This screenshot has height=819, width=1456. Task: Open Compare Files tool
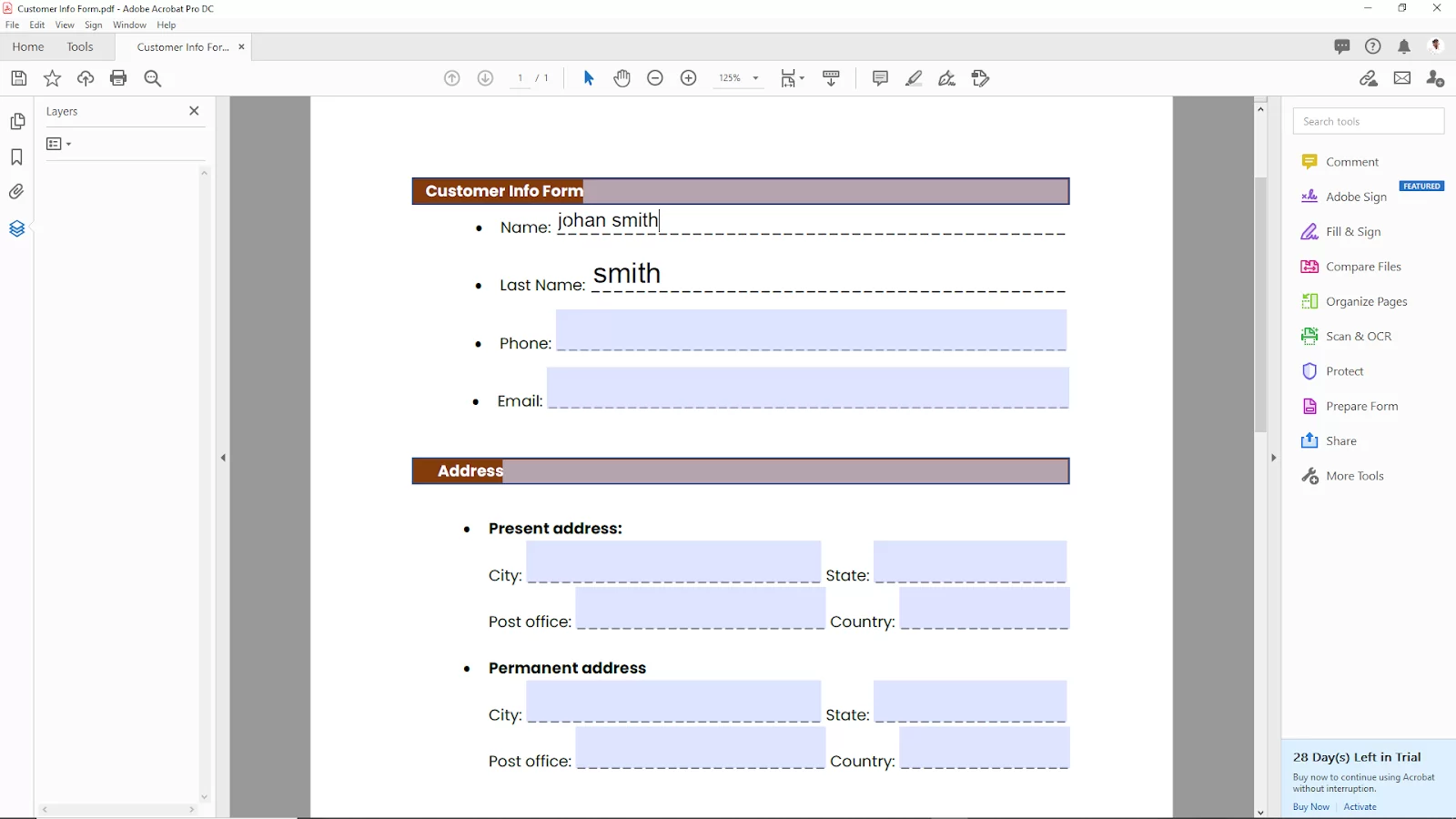click(x=1351, y=267)
